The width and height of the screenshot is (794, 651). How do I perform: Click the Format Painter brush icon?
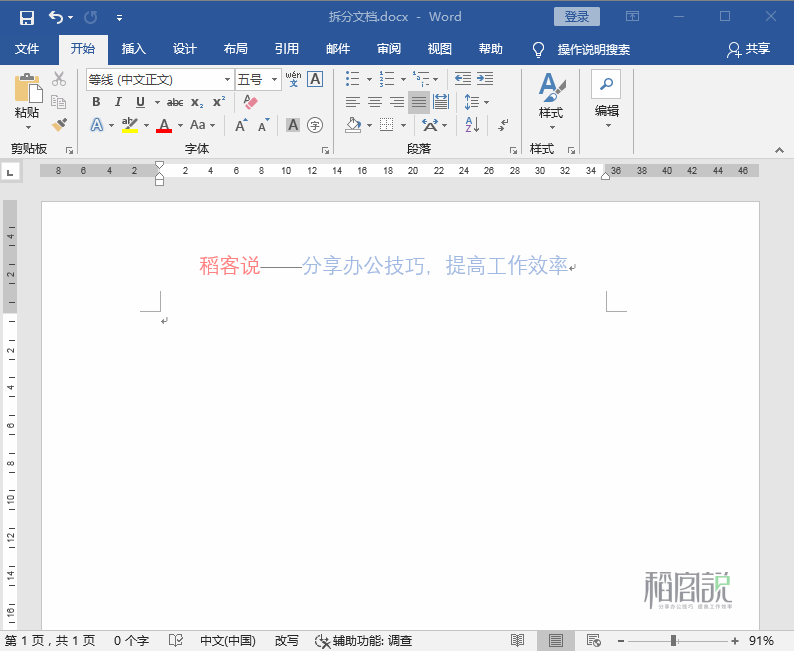point(59,125)
